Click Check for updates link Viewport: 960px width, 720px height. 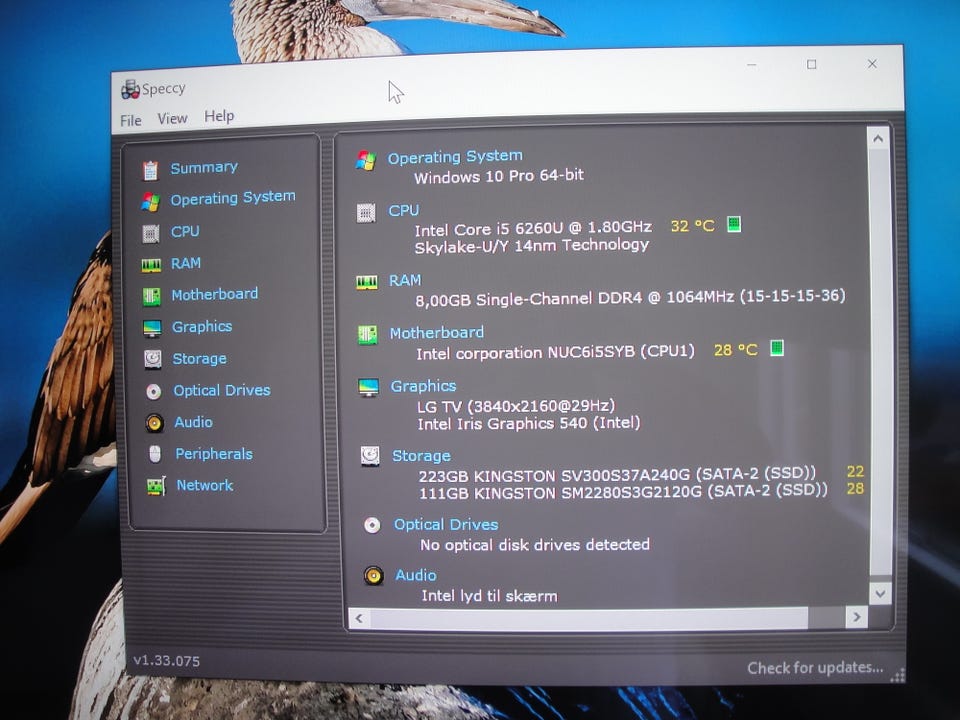point(815,668)
